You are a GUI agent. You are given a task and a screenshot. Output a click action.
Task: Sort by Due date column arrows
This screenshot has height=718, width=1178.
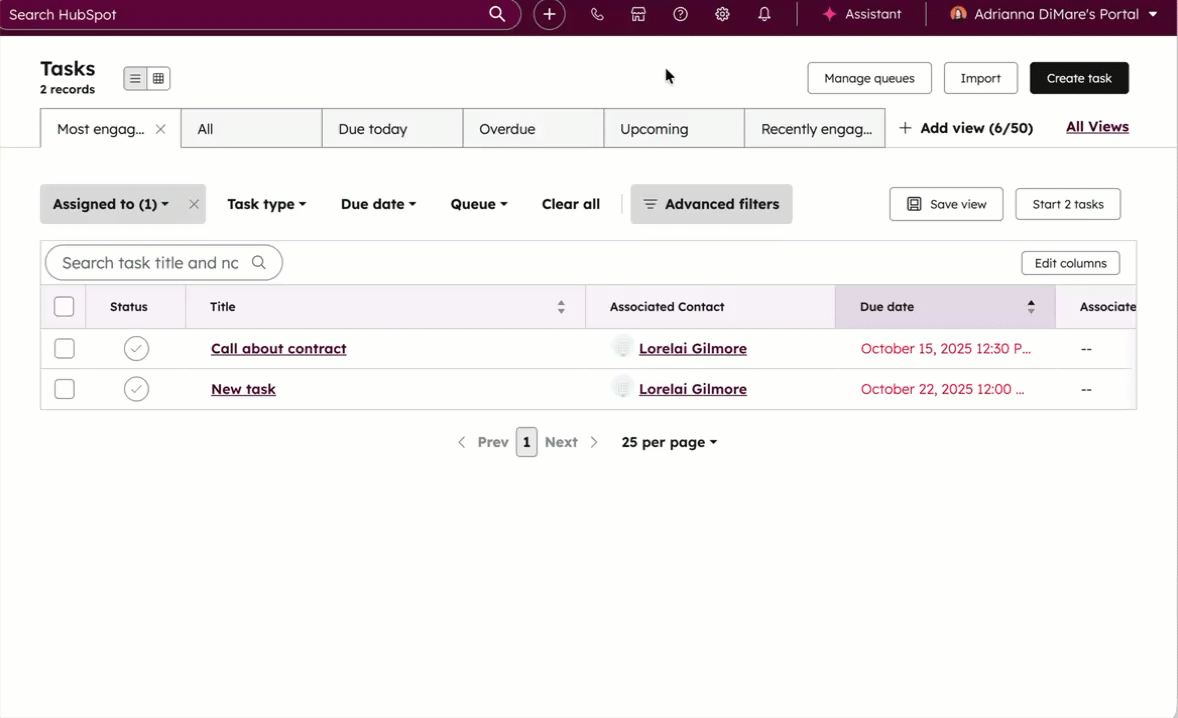click(1031, 306)
